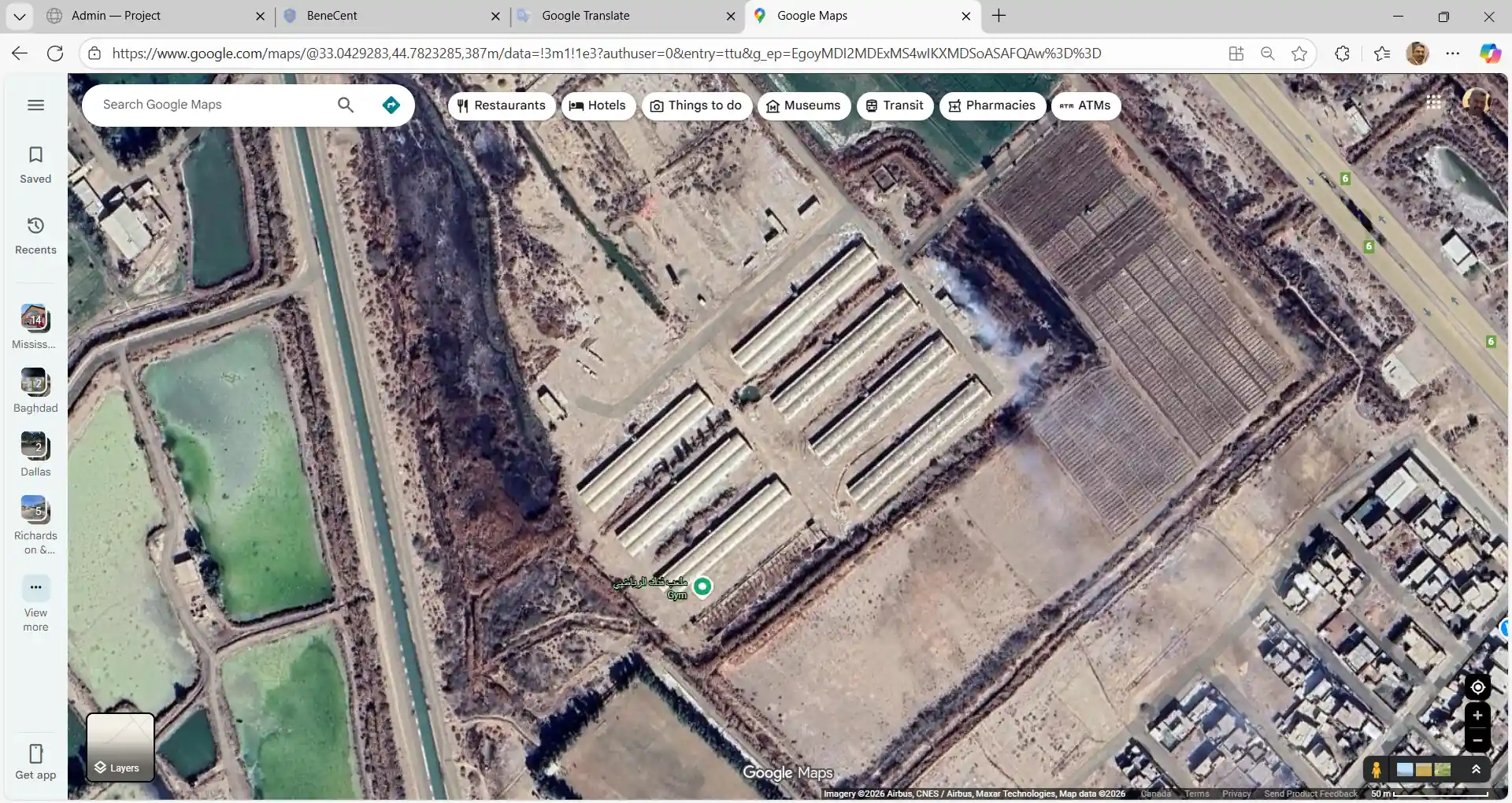Filter map by Restaurants
The image size is (1512, 803).
point(502,105)
